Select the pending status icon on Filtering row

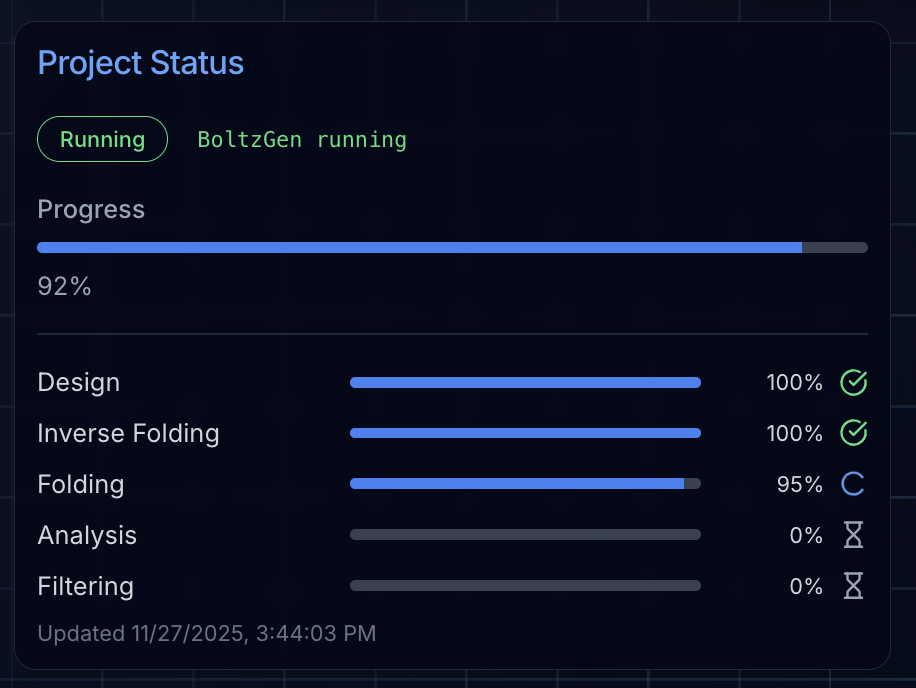[x=853, y=586]
